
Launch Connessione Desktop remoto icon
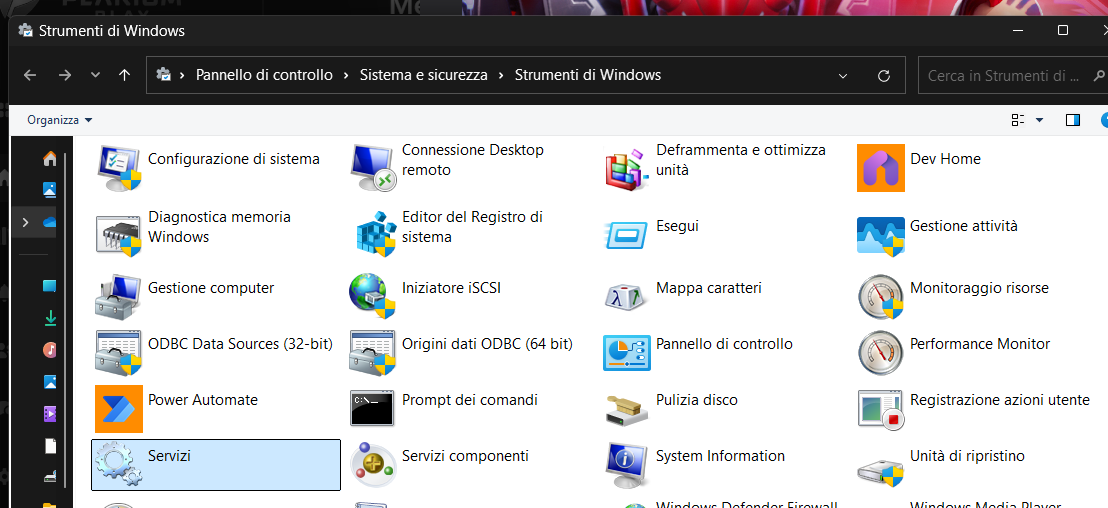click(372, 168)
